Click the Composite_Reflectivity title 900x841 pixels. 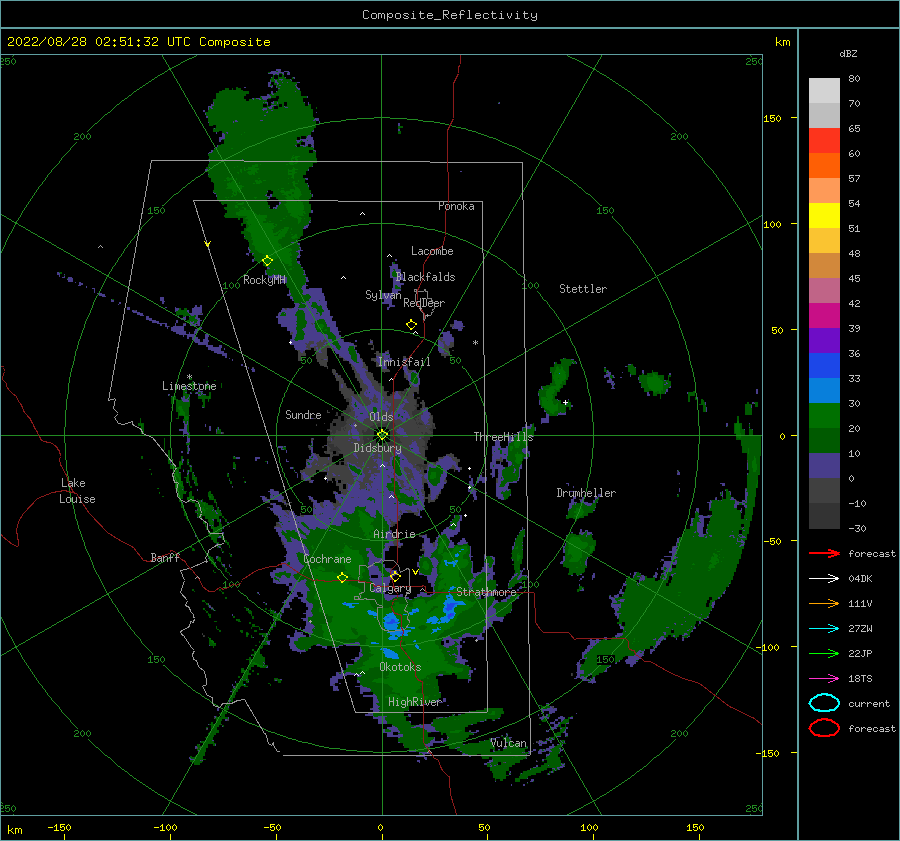click(x=450, y=15)
